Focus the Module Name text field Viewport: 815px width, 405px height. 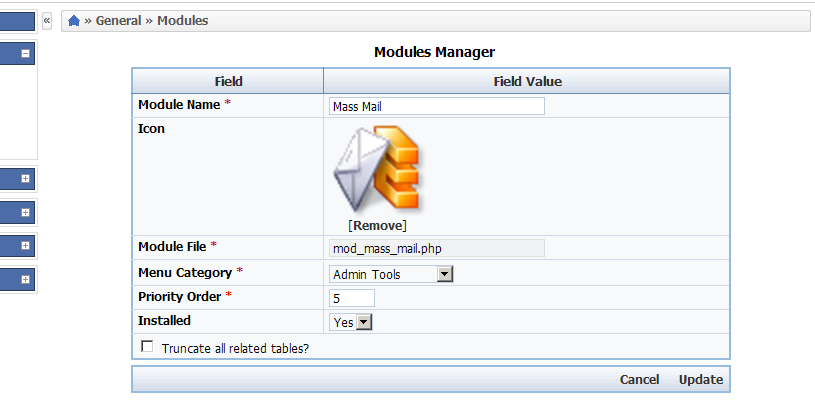point(437,106)
